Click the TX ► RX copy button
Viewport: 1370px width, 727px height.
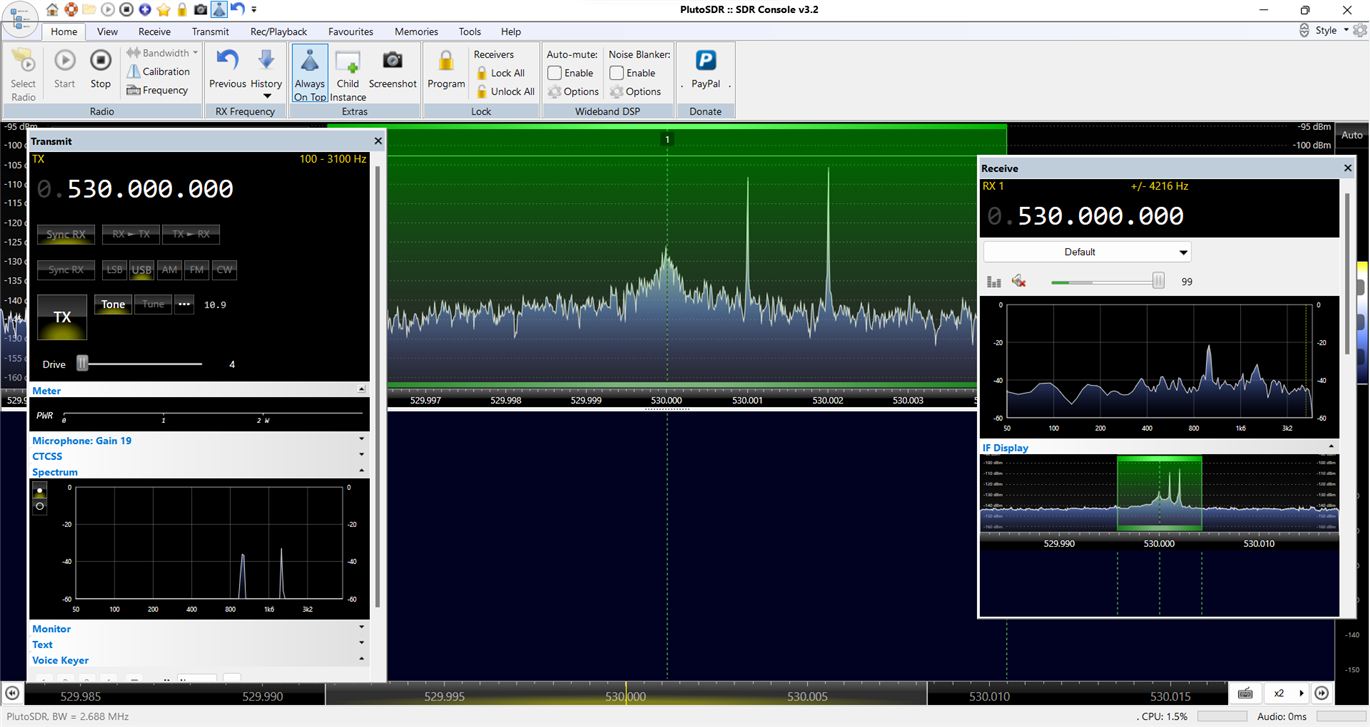point(191,235)
